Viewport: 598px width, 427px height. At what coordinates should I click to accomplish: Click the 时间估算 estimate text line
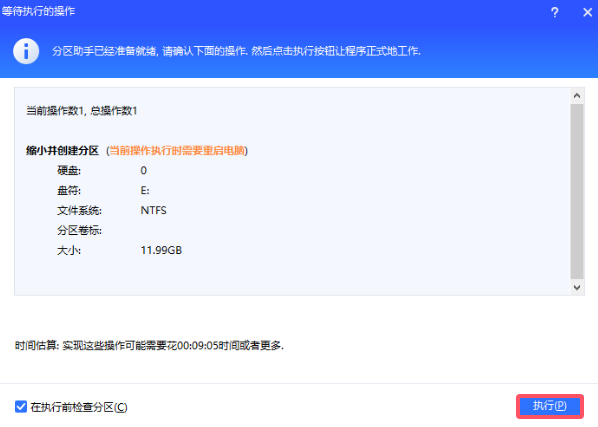(150, 345)
